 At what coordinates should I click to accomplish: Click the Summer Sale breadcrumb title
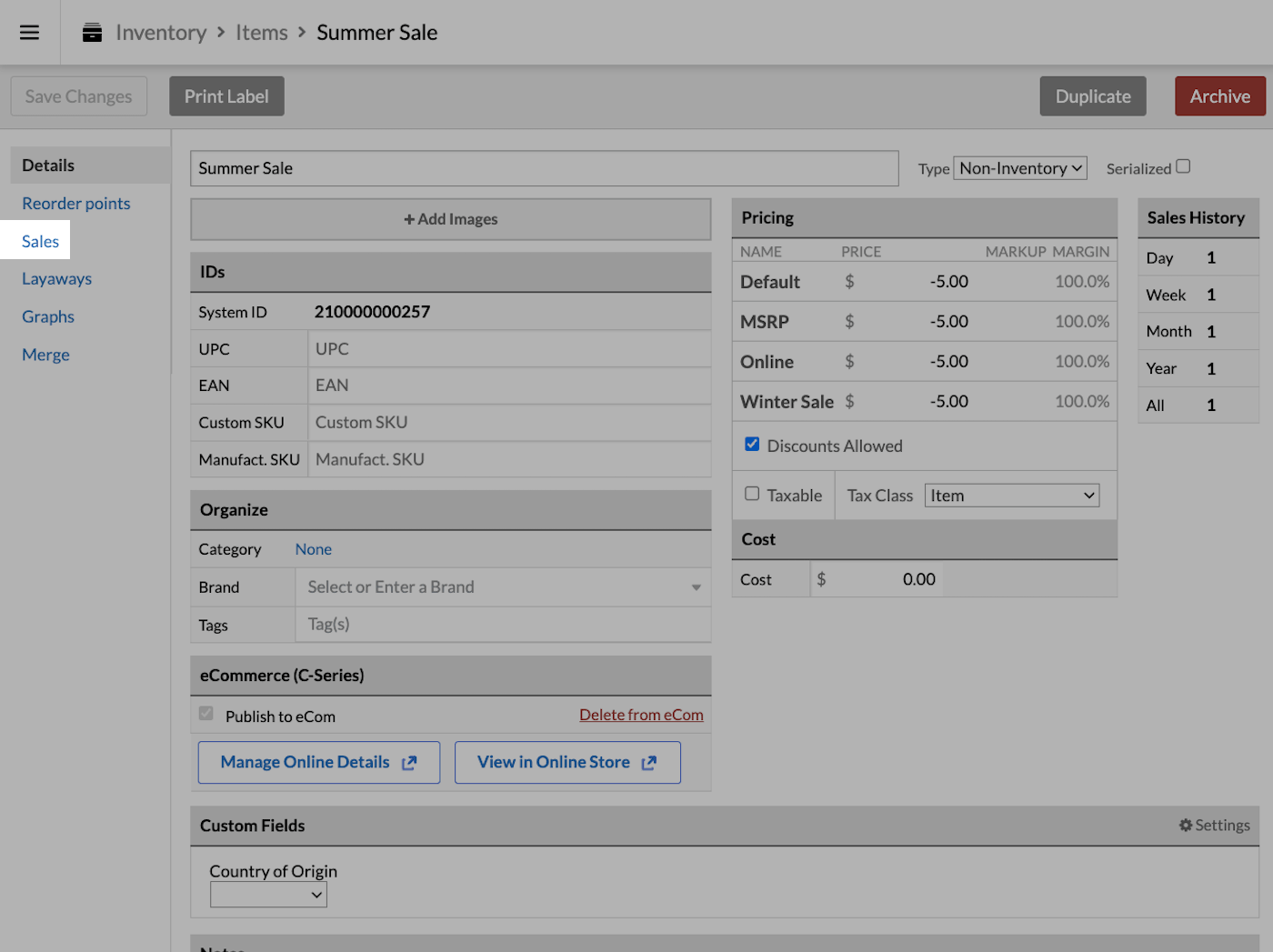click(377, 33)
